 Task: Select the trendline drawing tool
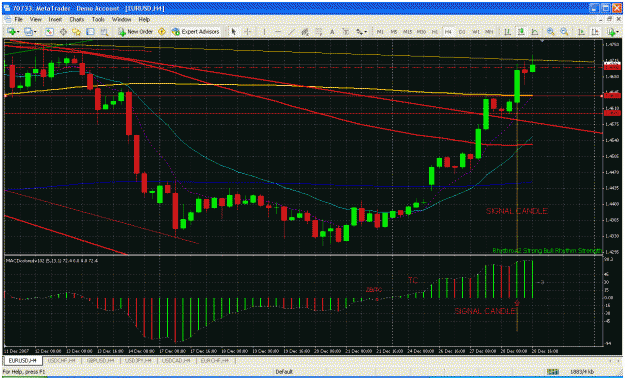pos(292,32)
